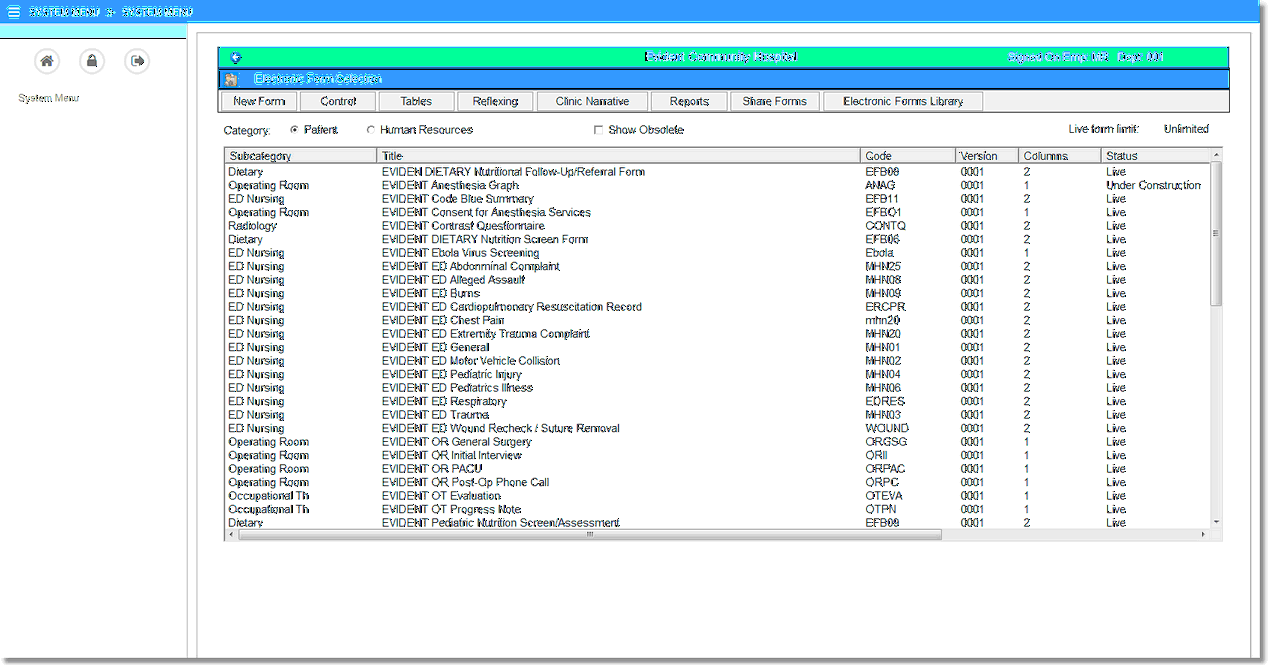Select EVIDENT ED Pediatric Injury

click(x=717, y=374)
